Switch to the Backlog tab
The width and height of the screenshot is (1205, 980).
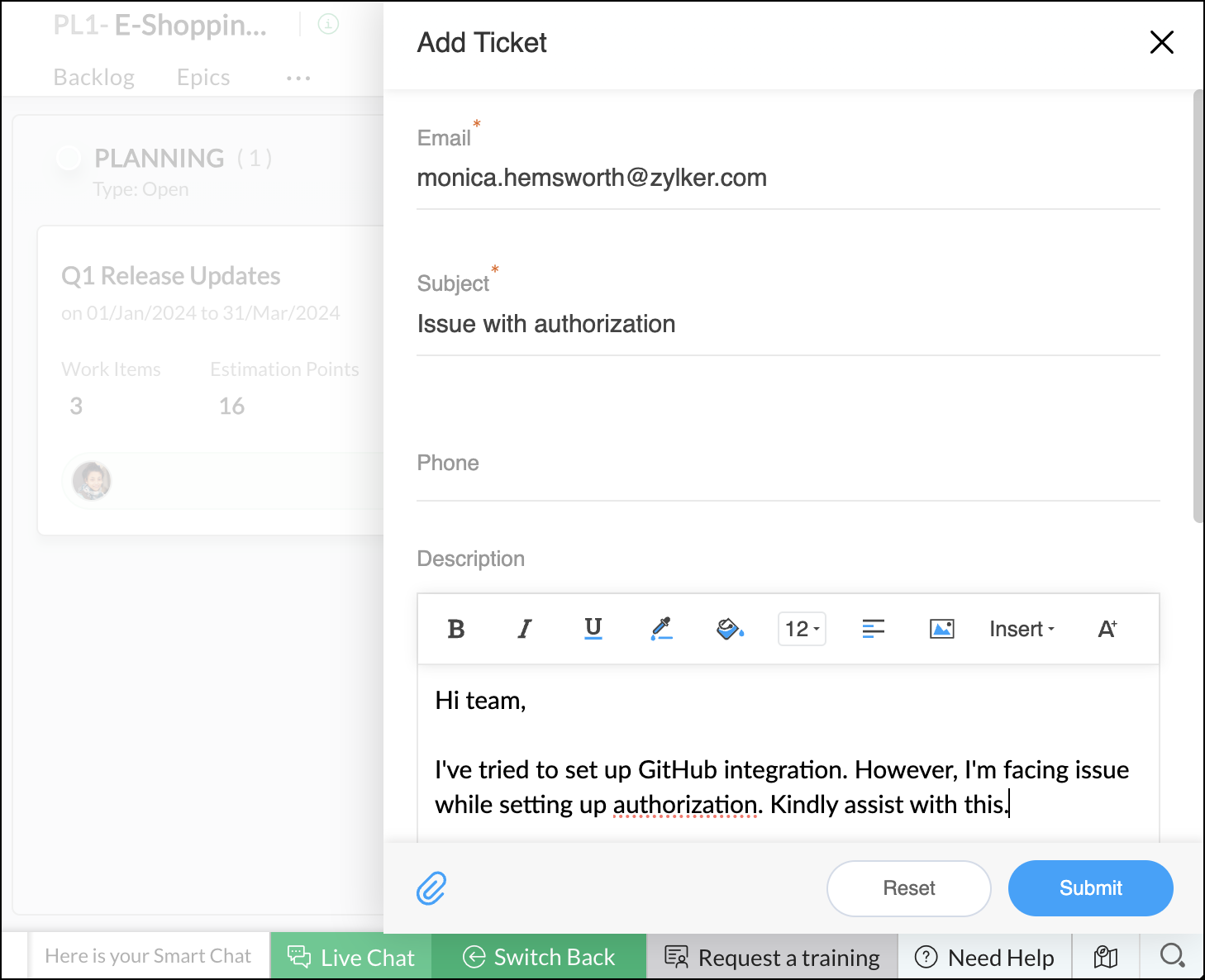[94, 78]
